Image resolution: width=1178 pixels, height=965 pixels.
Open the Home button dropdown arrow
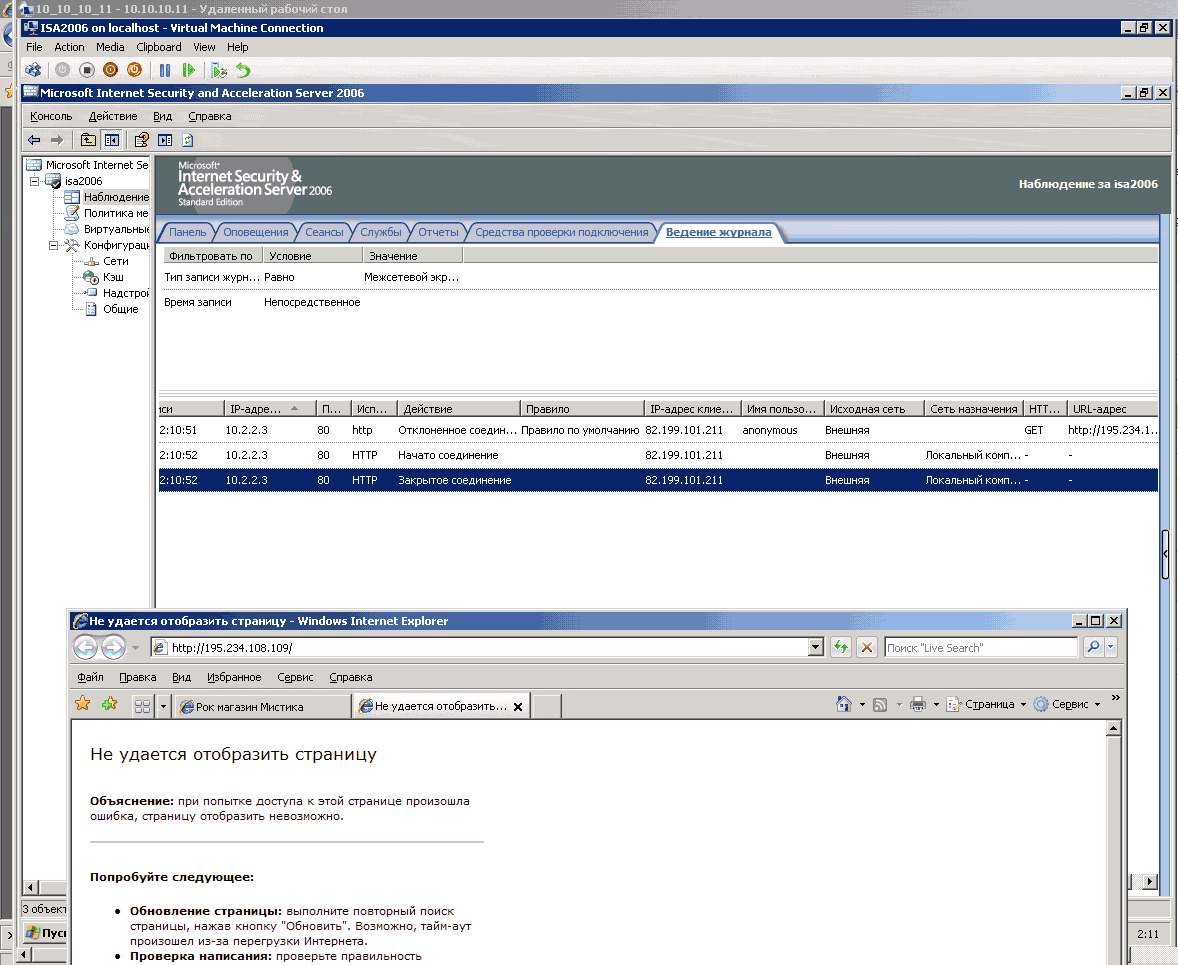(x=862, y=705)
